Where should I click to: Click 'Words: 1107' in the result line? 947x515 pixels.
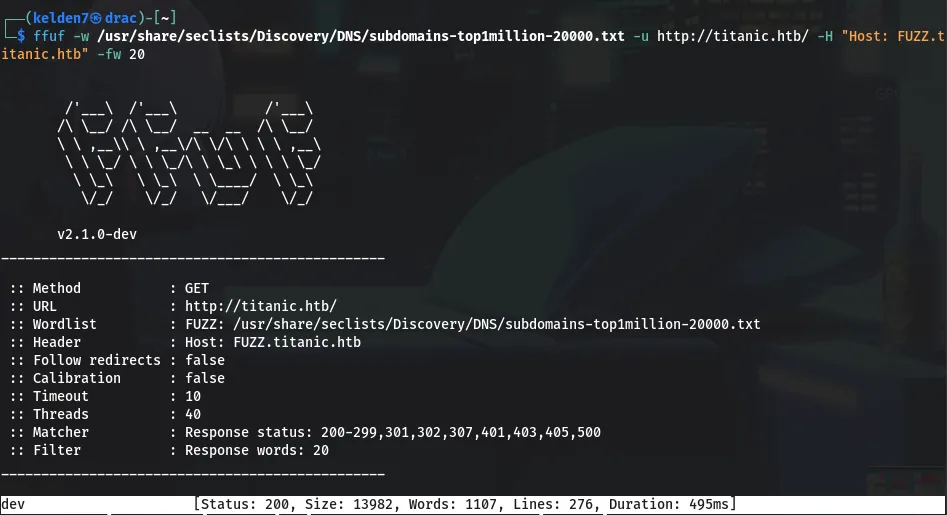point(452,504)
